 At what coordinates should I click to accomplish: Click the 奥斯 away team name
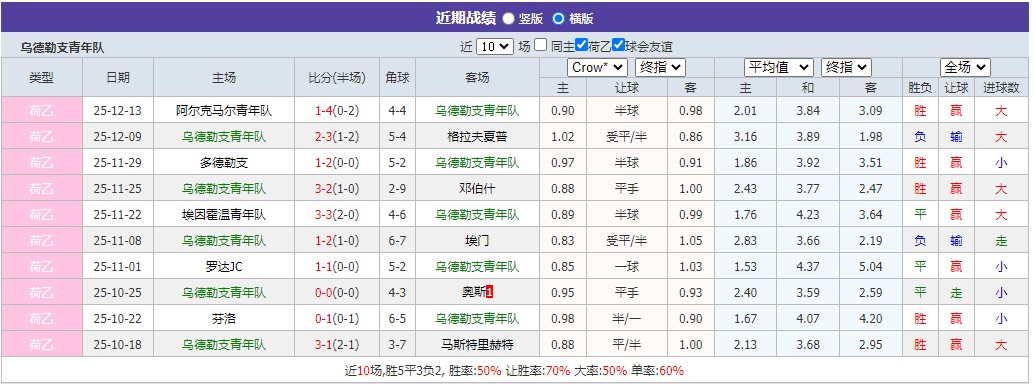tap(473, 293)
